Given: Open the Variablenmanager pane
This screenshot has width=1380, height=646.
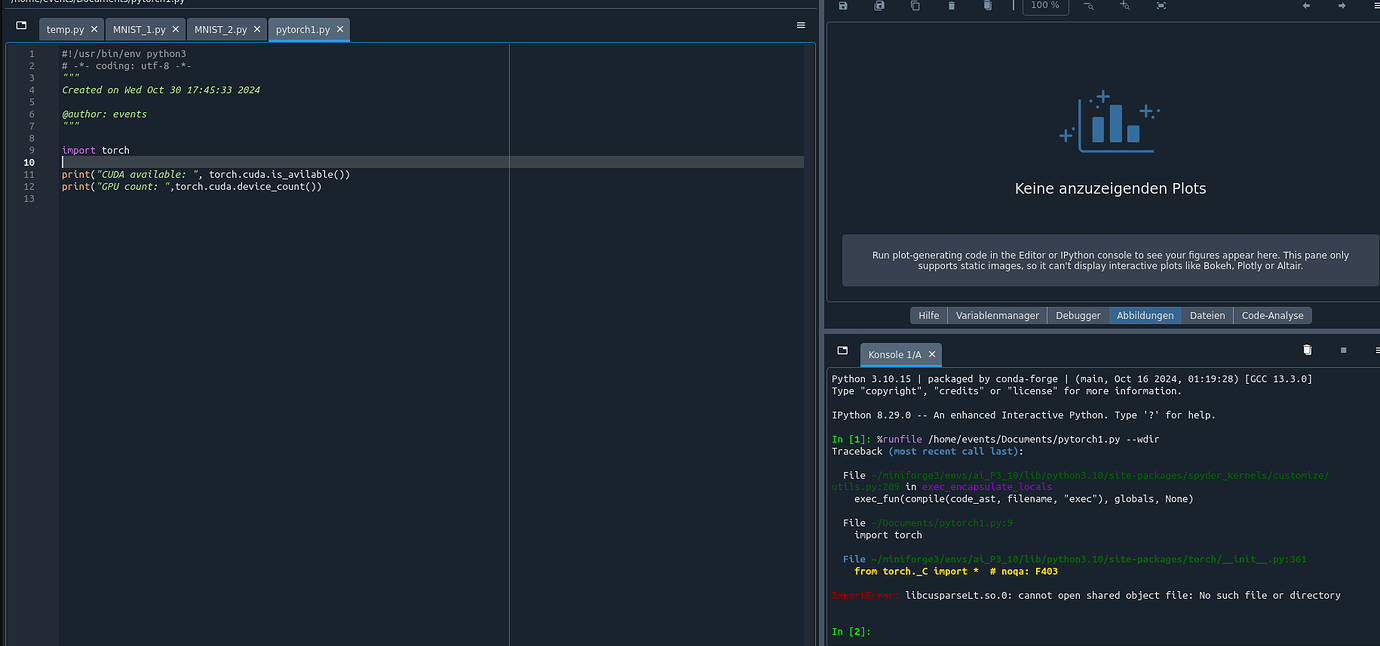Looking at the screenshot, I should [997, 315].
